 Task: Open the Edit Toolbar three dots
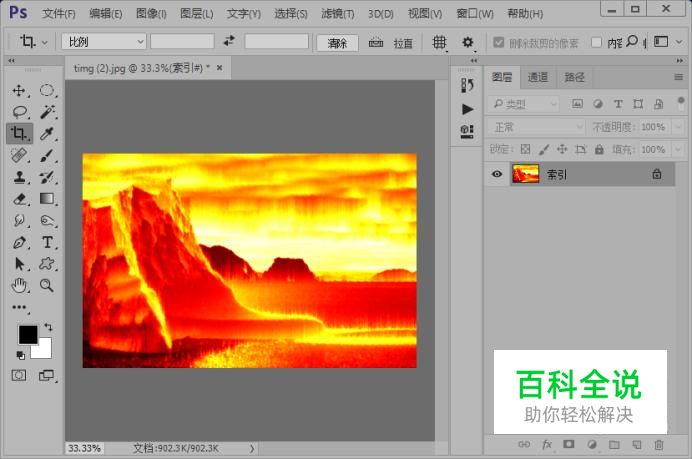(19, 307)
